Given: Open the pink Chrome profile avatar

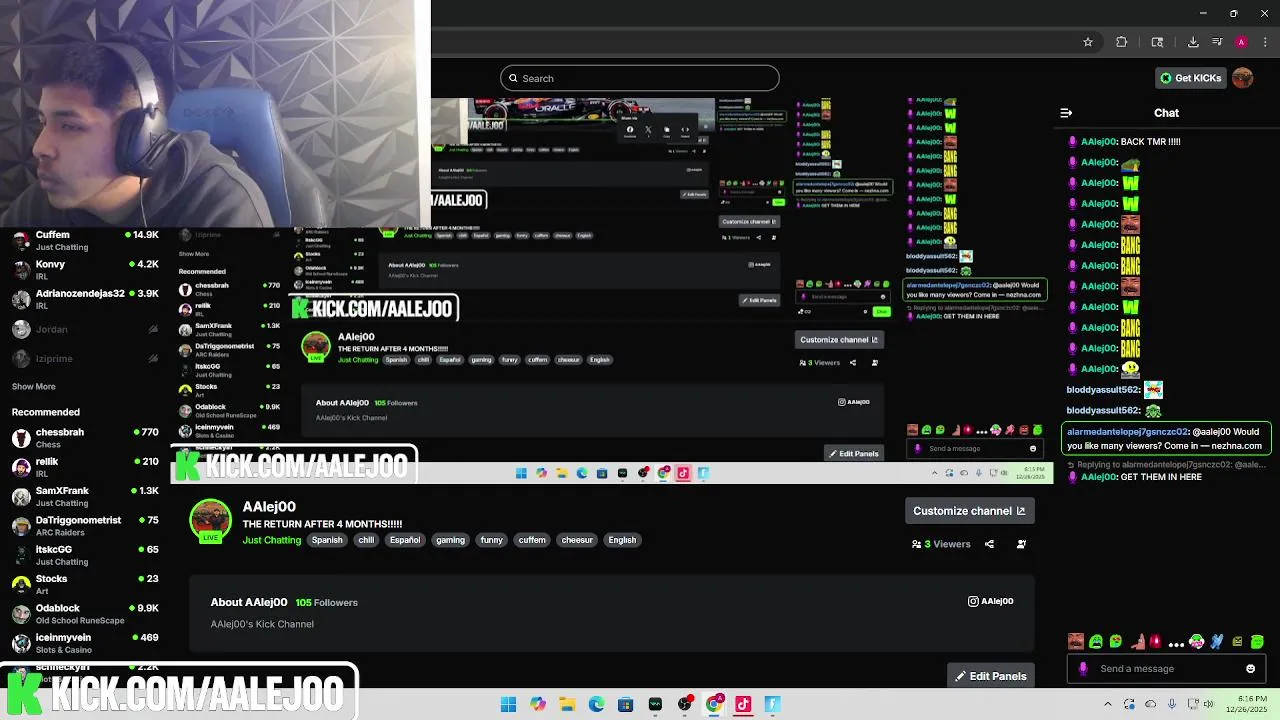Looking at the screenshot, I should click(x=1241, y=42).
